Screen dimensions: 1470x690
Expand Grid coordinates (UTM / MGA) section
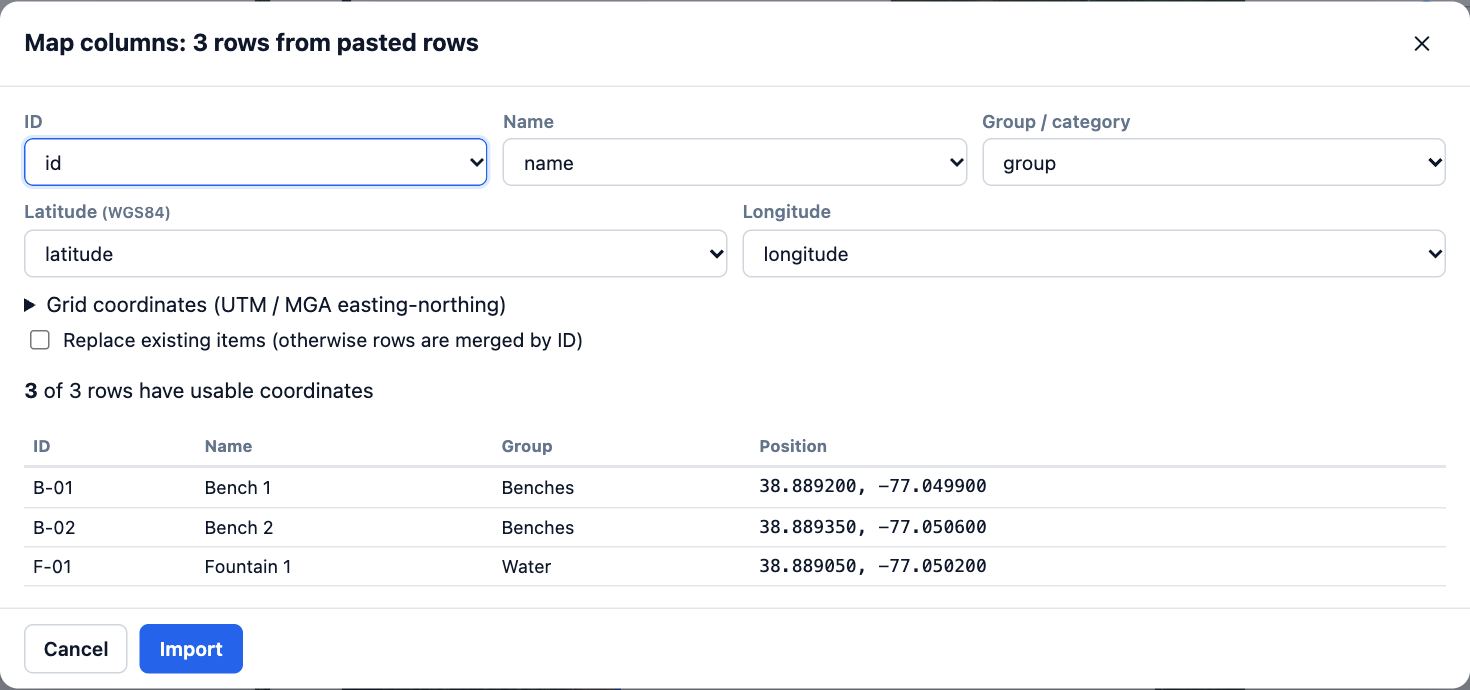(265, 305)
